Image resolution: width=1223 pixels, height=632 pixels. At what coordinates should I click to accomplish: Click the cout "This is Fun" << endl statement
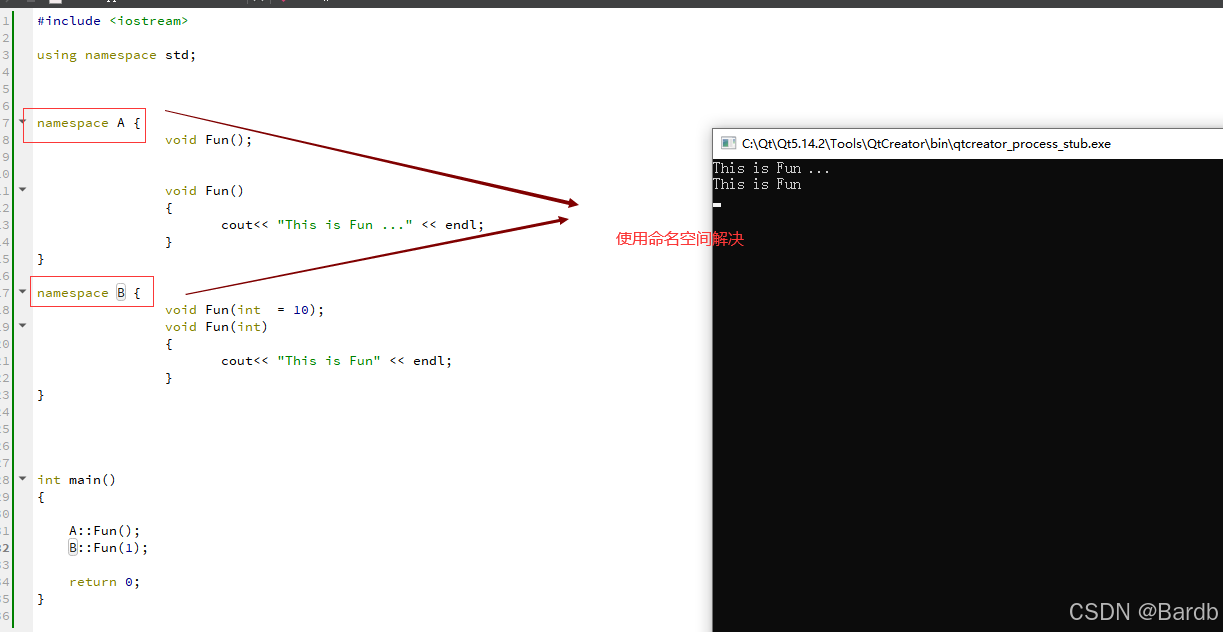coord(336,361)
